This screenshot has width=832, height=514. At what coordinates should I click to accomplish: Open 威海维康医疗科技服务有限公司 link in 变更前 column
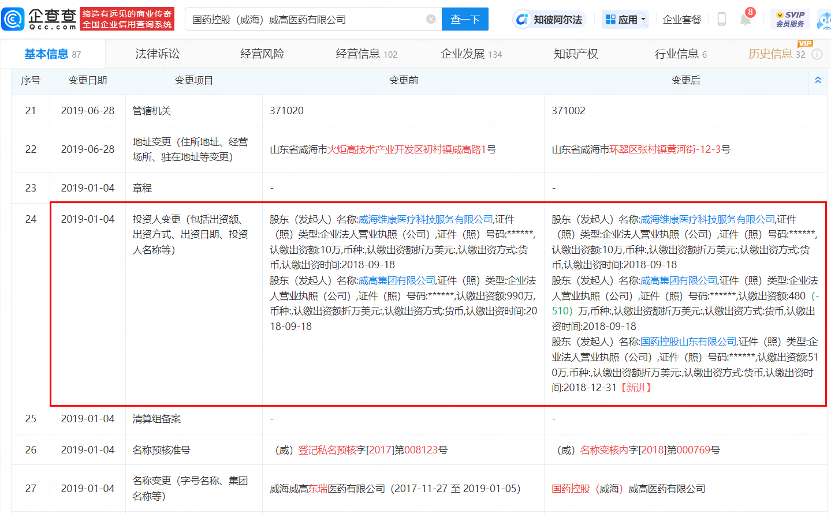coord(426,219)
